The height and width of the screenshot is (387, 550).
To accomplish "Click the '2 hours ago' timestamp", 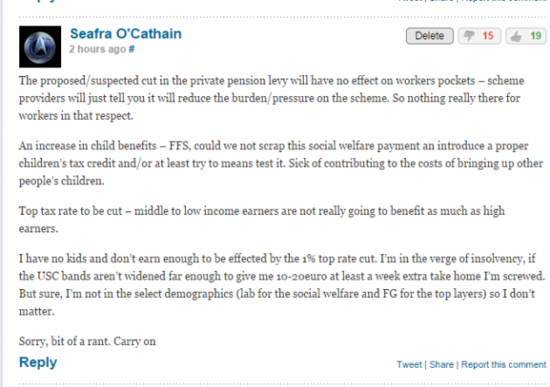I will coord(97,49).
